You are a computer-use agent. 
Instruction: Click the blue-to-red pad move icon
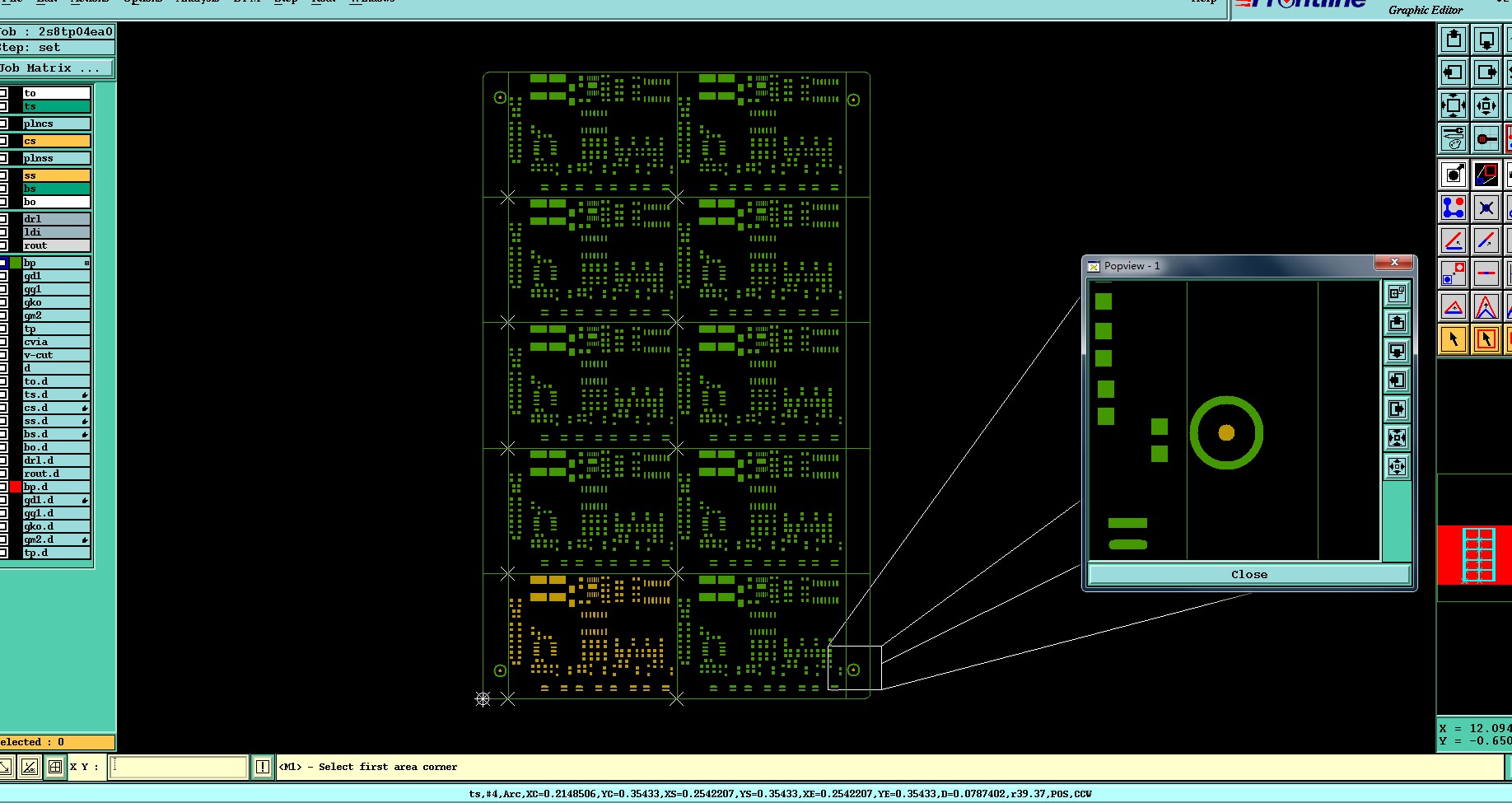[1454, 273]
